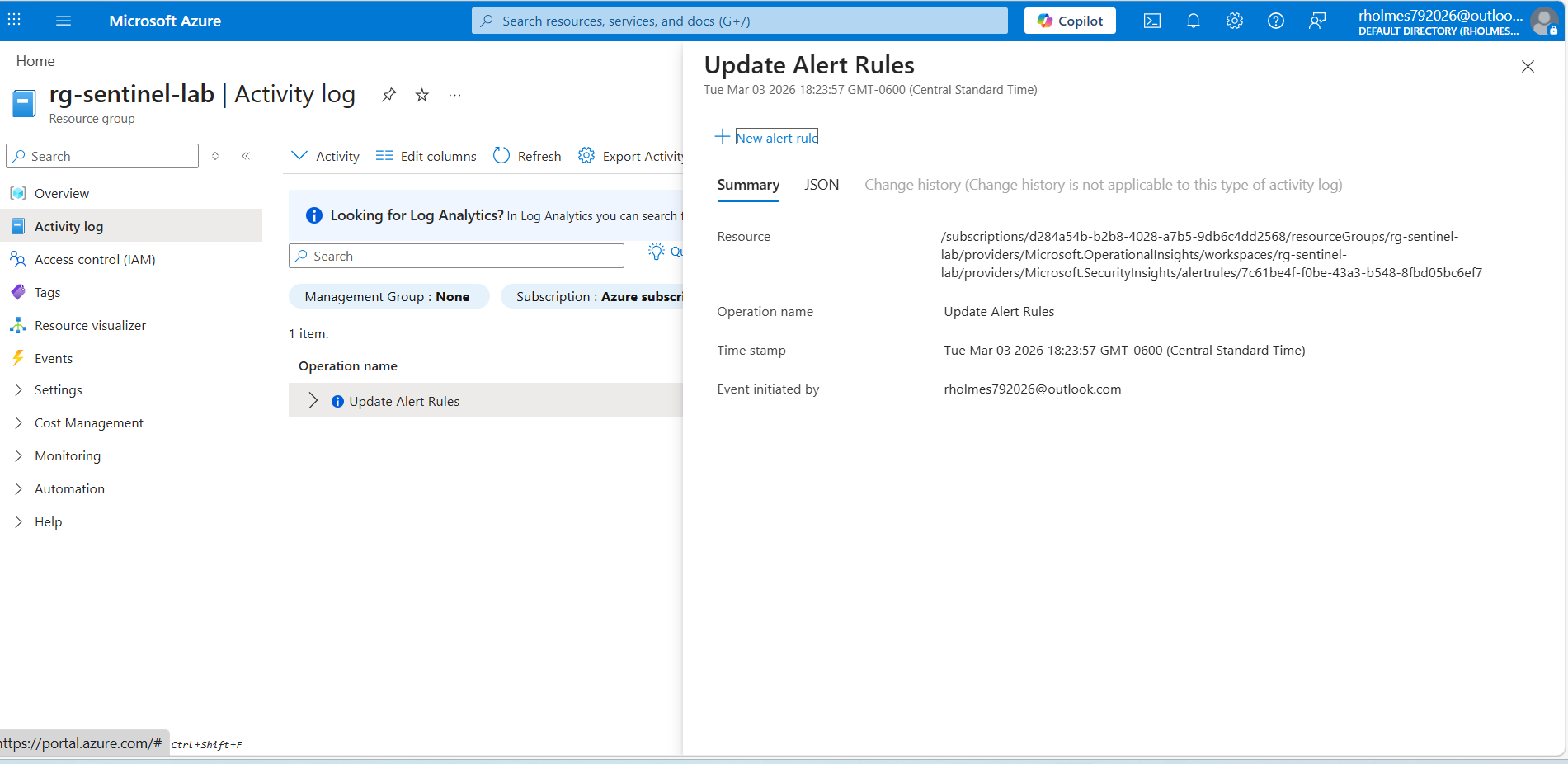Click the Home breadcrumb link

[35, 61]
